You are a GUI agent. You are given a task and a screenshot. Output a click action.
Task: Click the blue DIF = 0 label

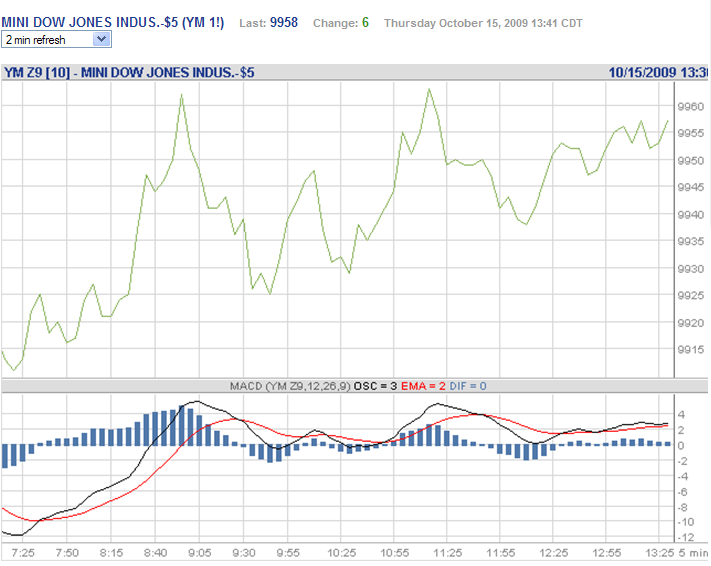coord(468,386)
